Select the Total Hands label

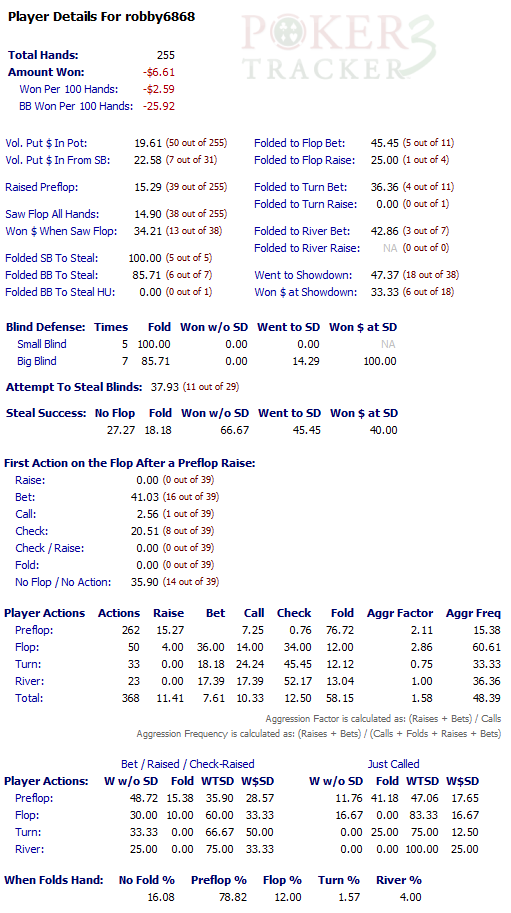pyautogui.click(x=43, y=55)
